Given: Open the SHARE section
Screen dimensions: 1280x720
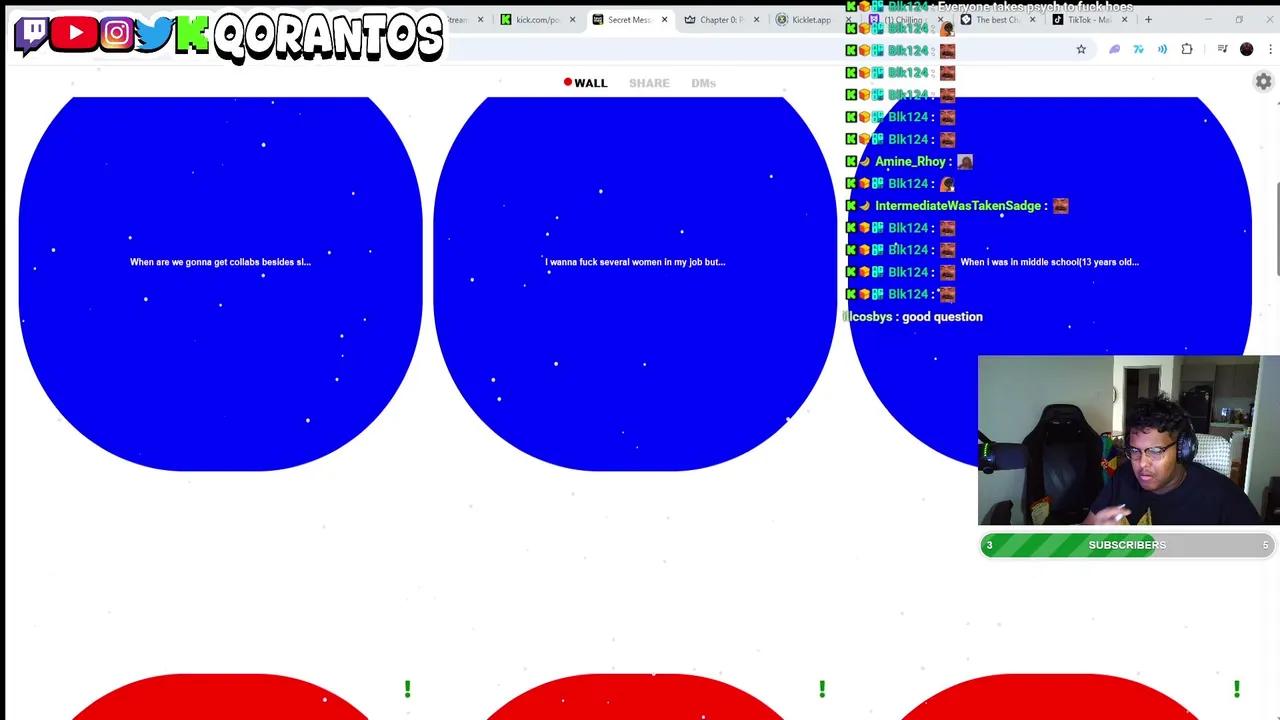Looking at the screenshot, I should 649,83.
